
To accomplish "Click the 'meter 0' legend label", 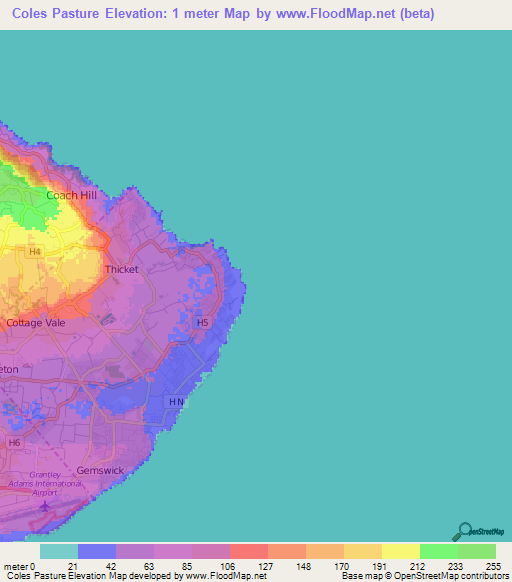I will [19, 567].
